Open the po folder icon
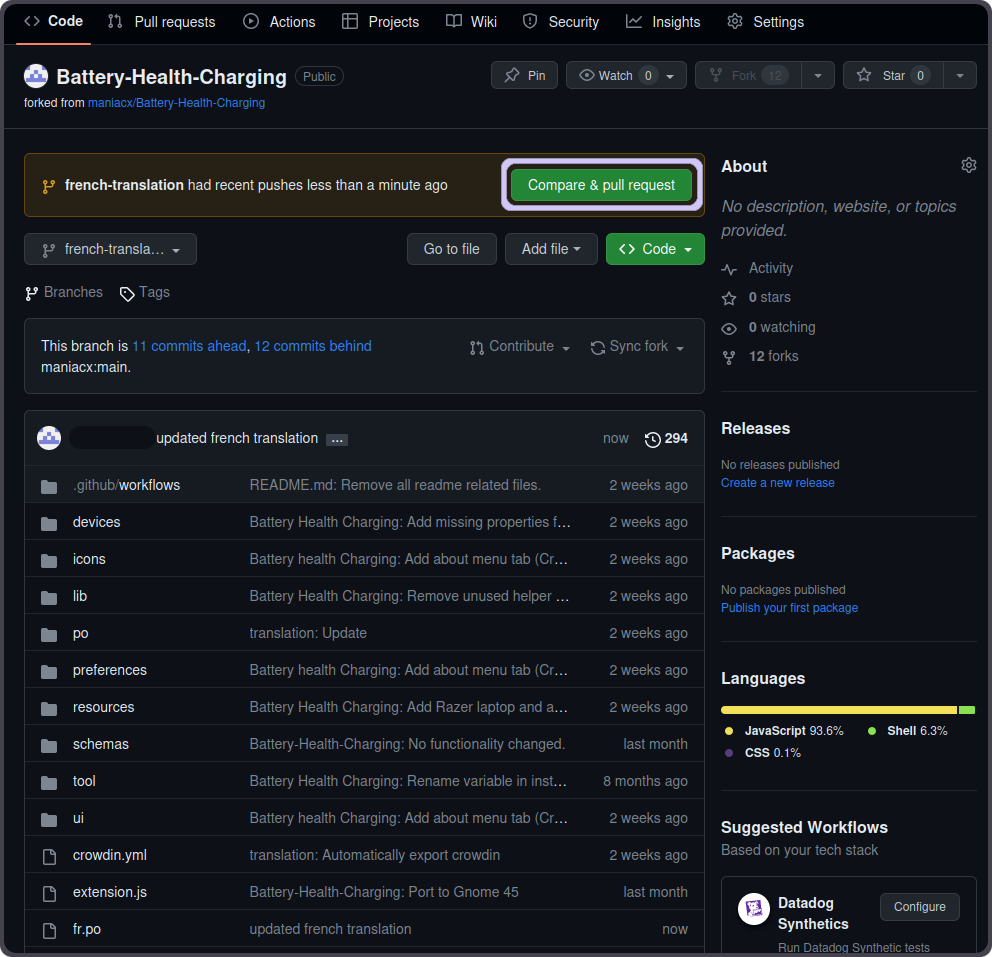 pos(49,633)
